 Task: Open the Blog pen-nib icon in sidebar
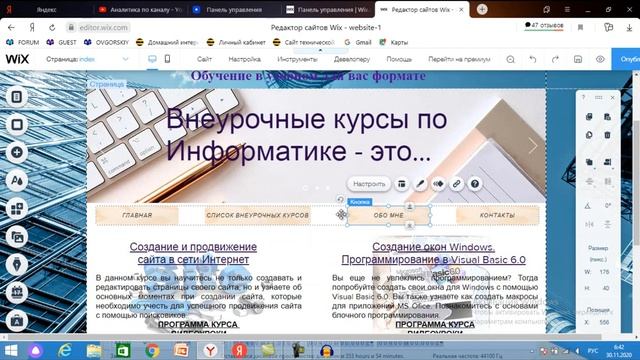[x=17, y=264]
